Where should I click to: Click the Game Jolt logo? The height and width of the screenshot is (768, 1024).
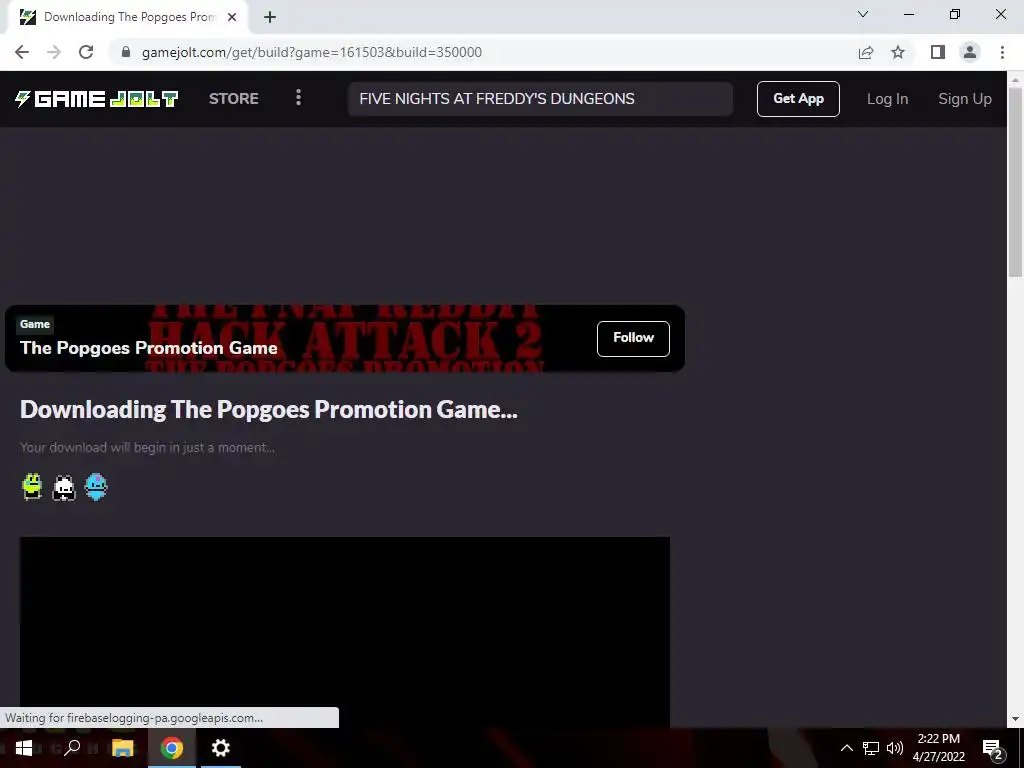coord(97,99)
